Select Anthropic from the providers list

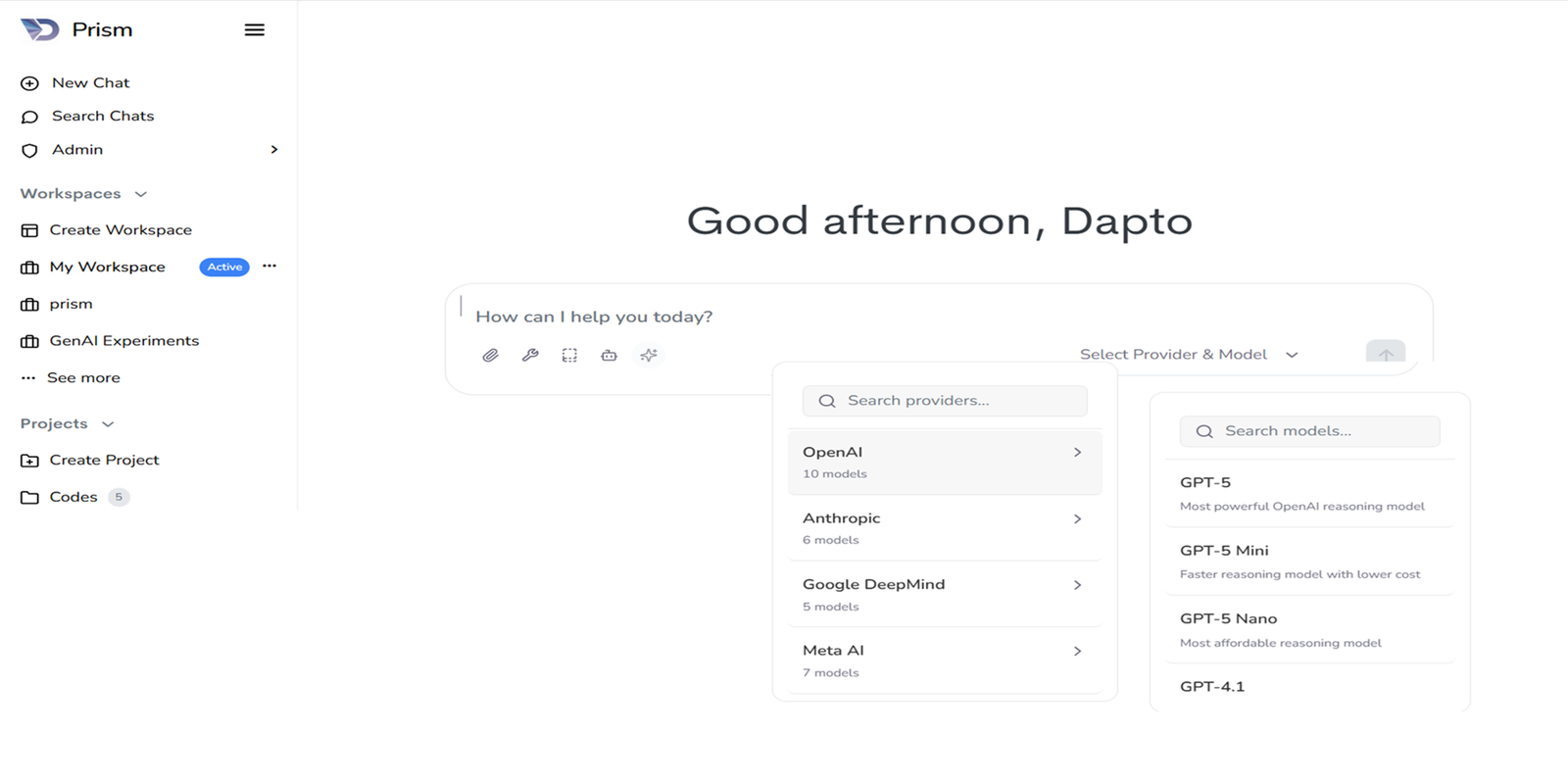944,527
